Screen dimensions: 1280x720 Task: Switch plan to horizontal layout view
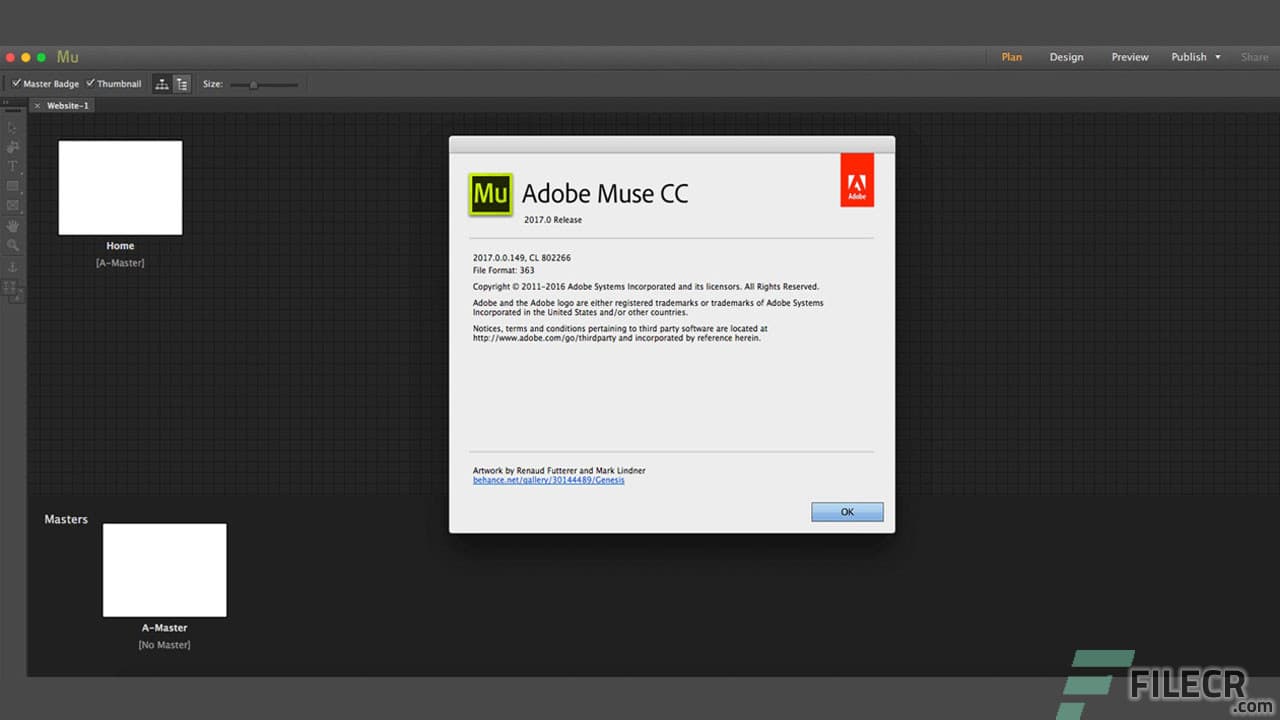[x=162, y=84]
